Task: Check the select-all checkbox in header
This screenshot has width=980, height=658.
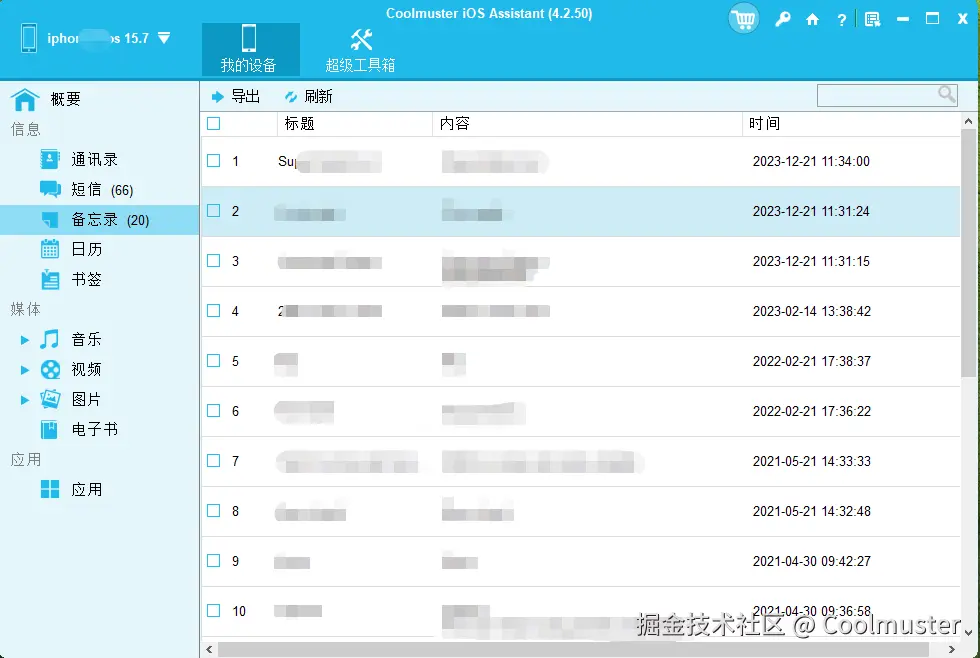Action: [214, 123]
